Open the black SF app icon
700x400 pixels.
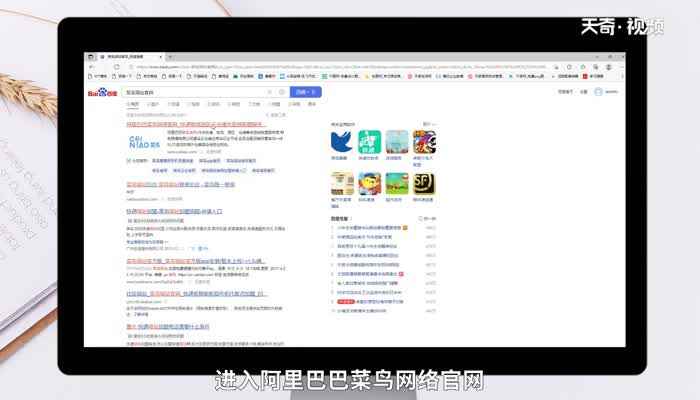coord(424,182)
